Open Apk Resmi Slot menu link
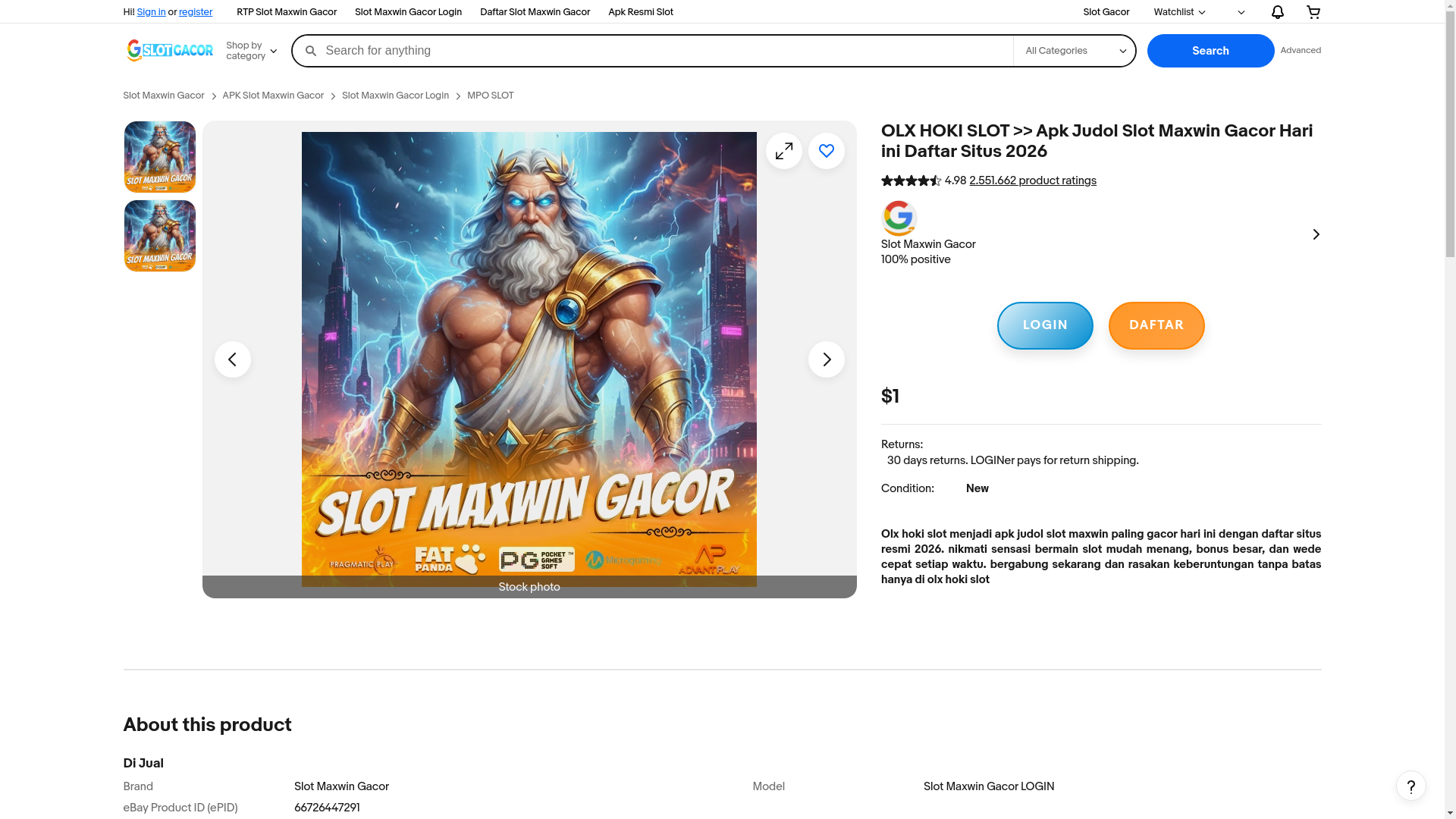 tap(641, 12)
